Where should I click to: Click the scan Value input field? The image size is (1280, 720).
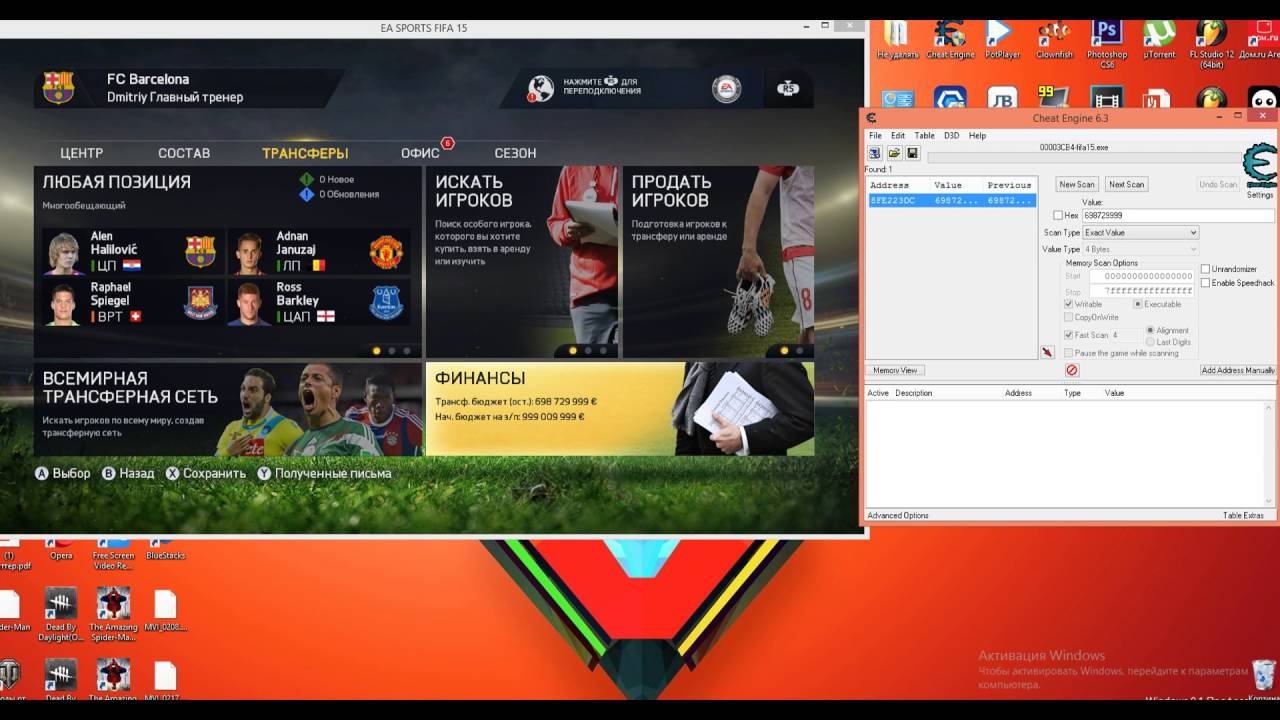(x=1178, y=215)
